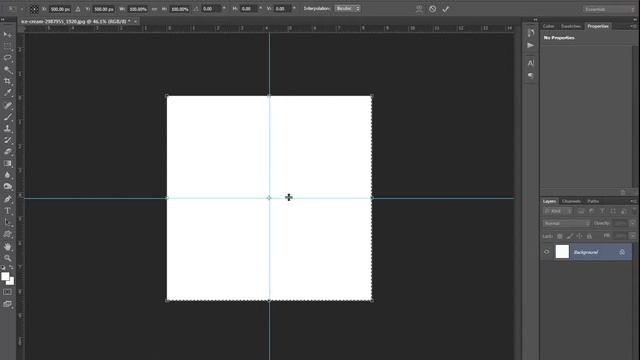Open the Character panel icon
Screen dimensions: 640x360
point(531,63)
